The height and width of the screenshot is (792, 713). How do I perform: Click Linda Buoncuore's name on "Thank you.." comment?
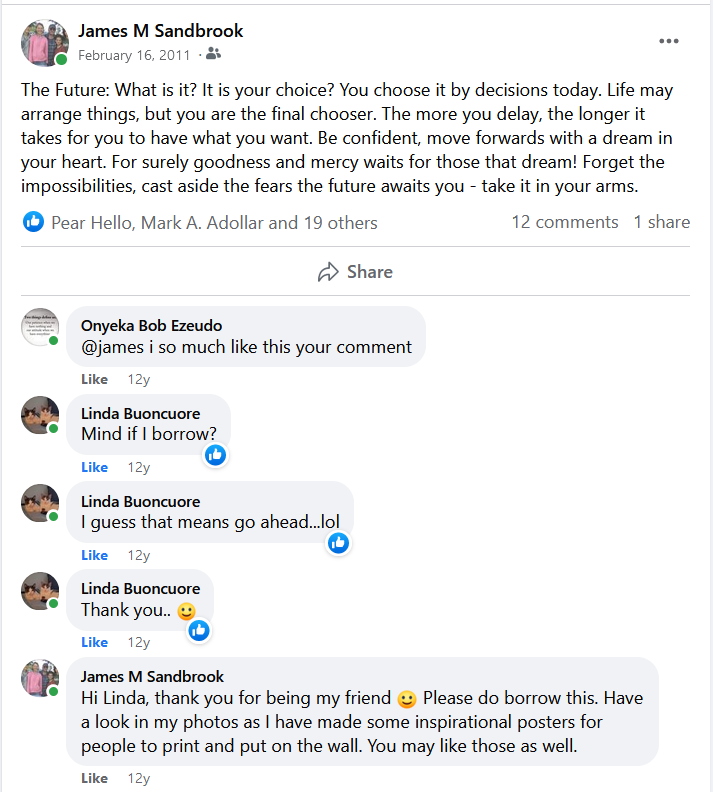click(140, 588)
